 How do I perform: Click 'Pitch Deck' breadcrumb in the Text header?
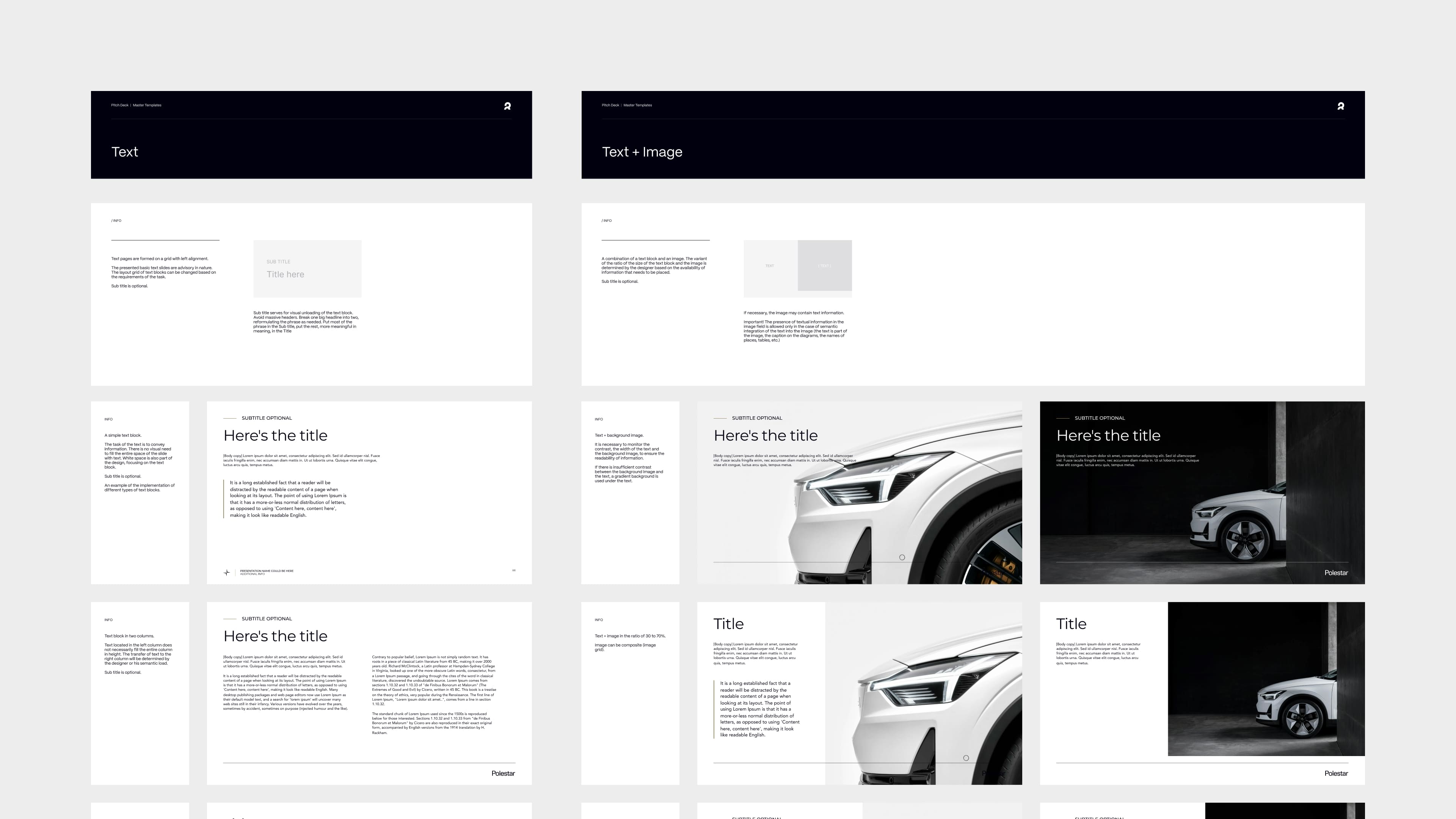click(119, 105)
